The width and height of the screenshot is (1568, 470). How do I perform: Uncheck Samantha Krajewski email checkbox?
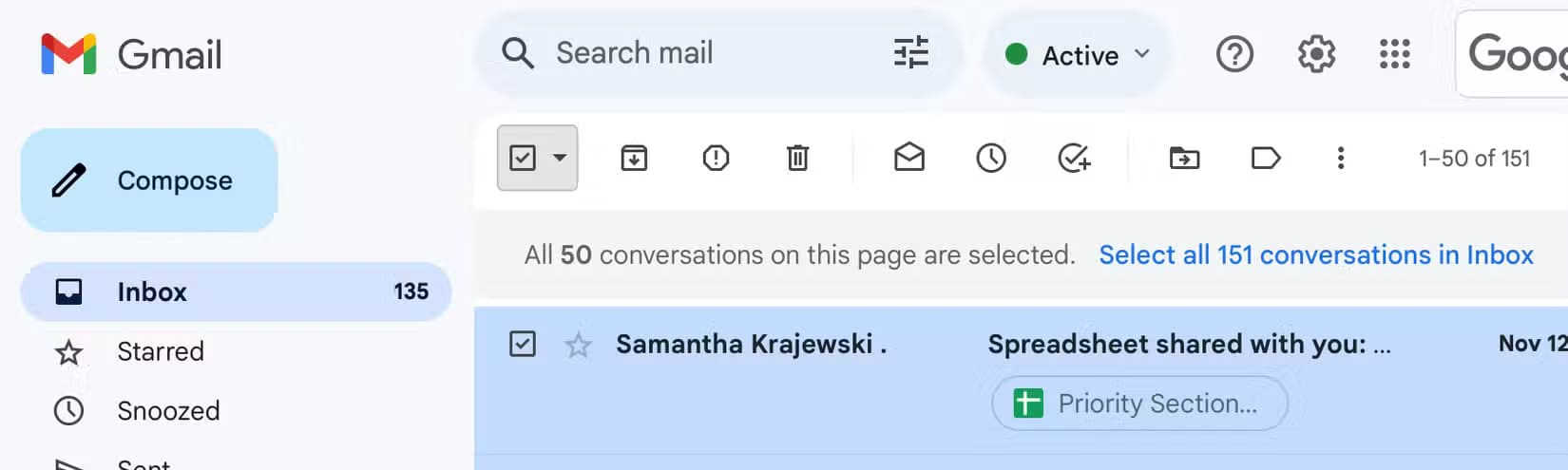tap(523, 344)
